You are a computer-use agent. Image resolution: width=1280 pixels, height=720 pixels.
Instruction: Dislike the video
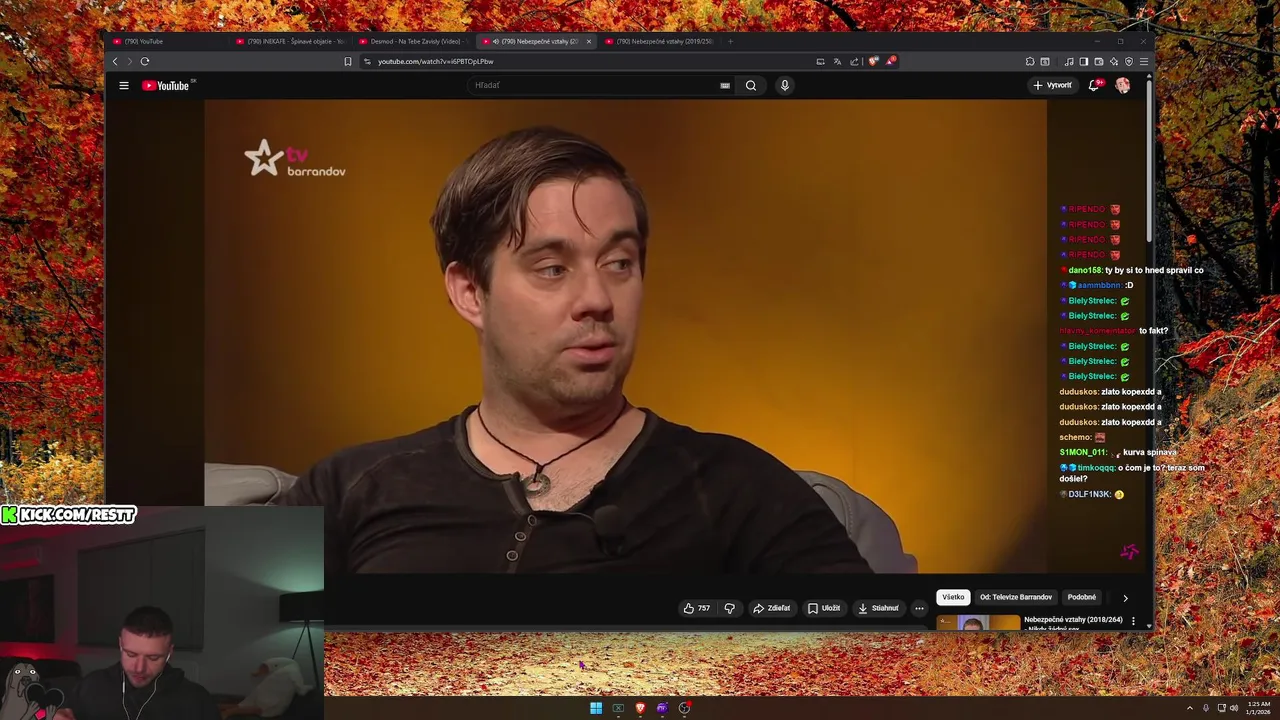[729, 608]
